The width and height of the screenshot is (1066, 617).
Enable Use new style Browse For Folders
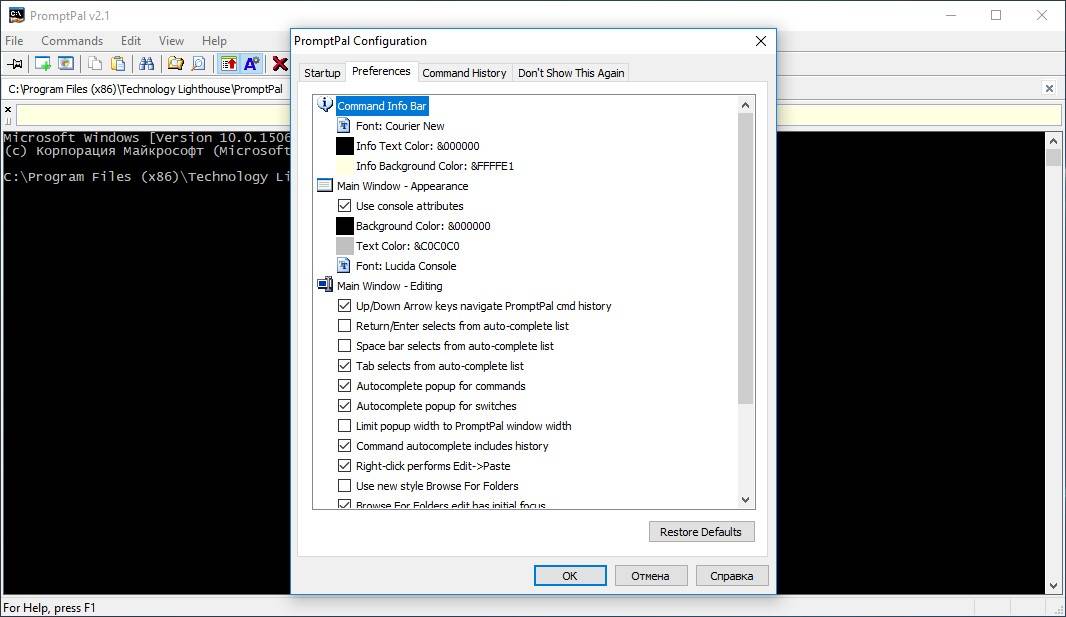point(345,485)
